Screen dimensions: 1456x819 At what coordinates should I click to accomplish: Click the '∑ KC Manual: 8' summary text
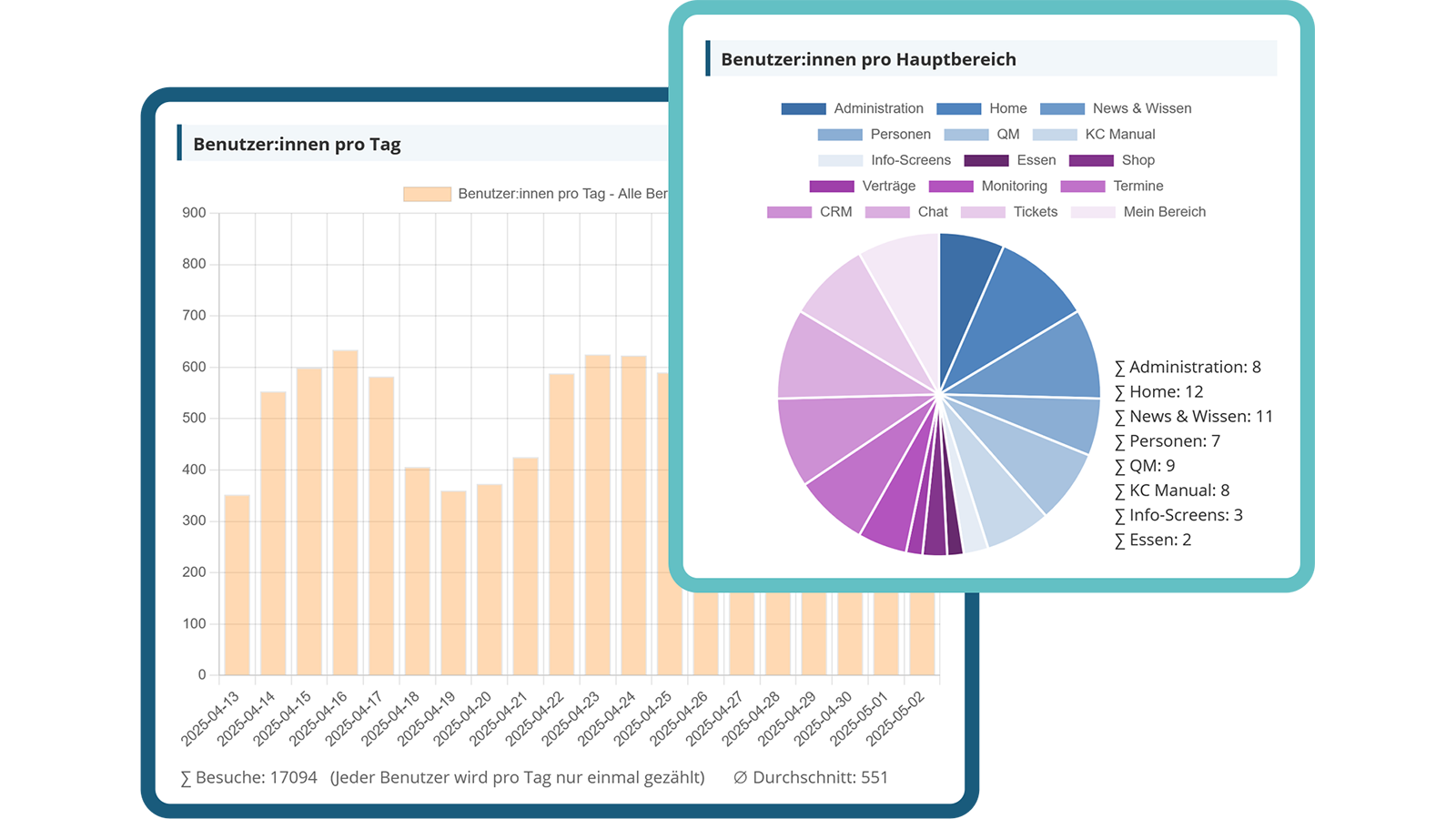click(1172, 490)
